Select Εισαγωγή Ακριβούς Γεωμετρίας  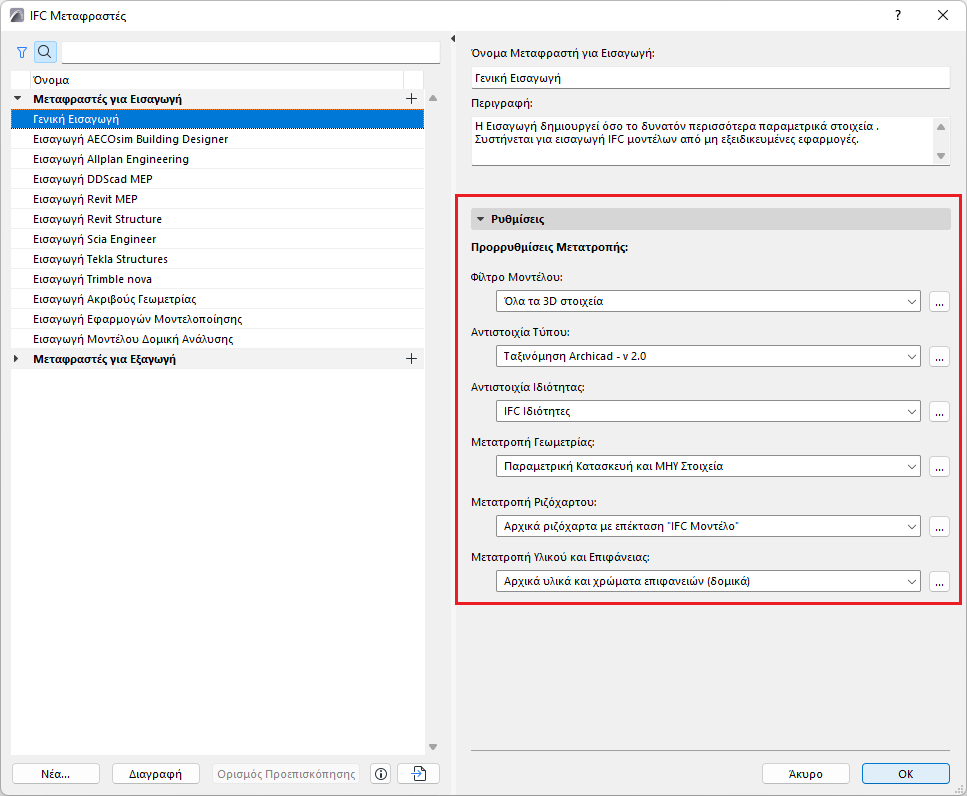[217, 299]
